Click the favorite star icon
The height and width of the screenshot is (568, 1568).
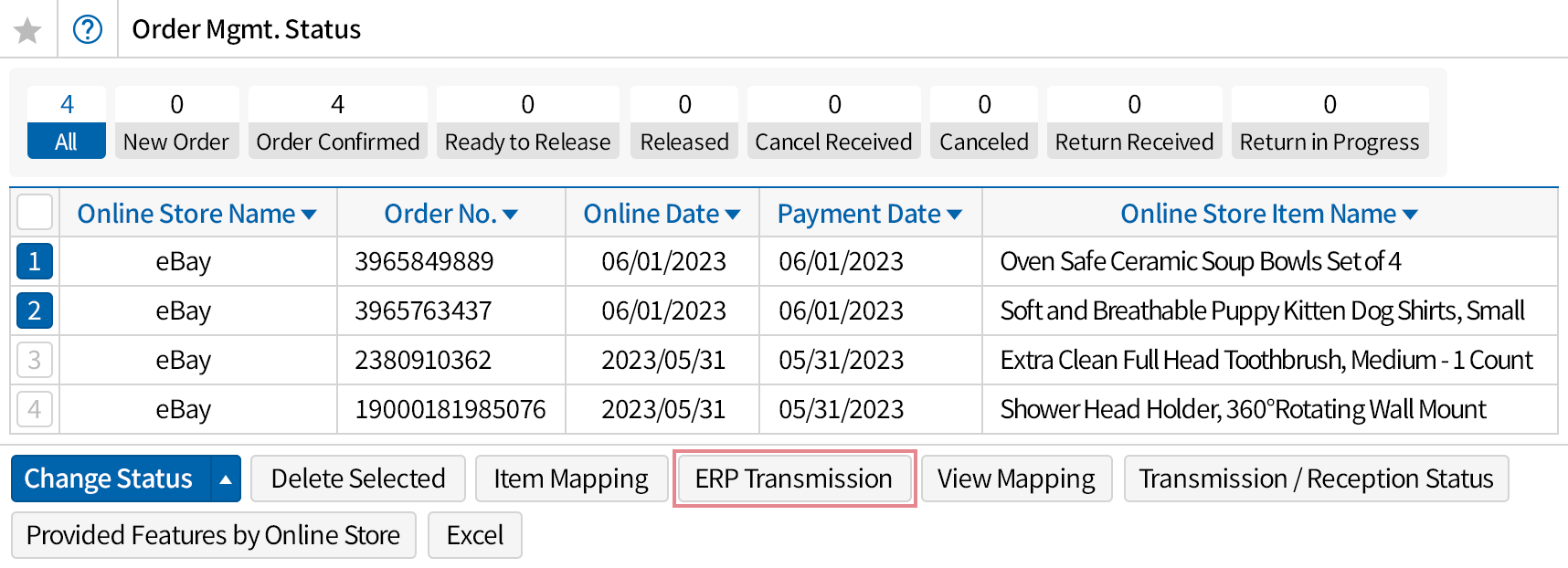[27, 30]
